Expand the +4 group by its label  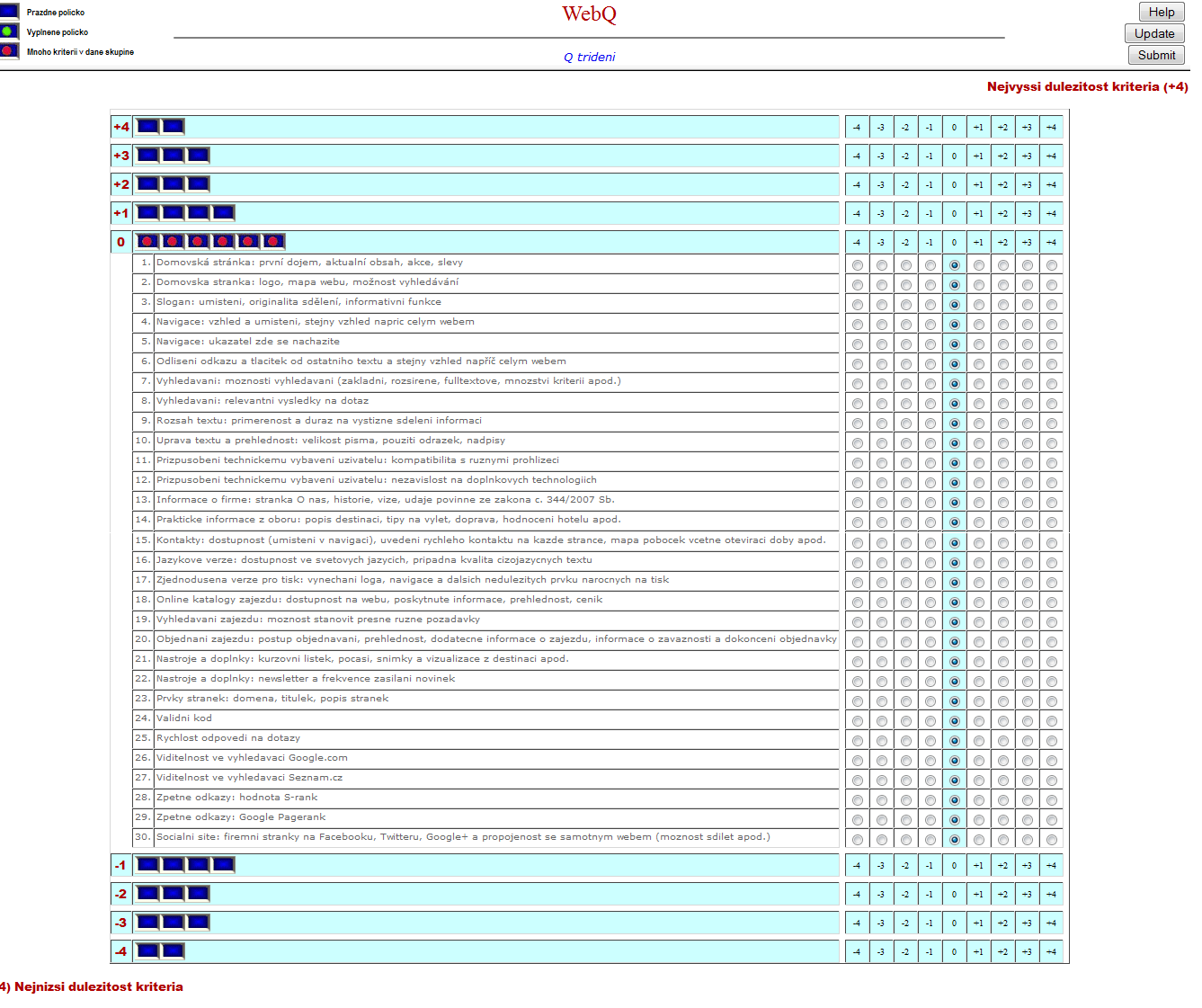[x=121, y=127]
